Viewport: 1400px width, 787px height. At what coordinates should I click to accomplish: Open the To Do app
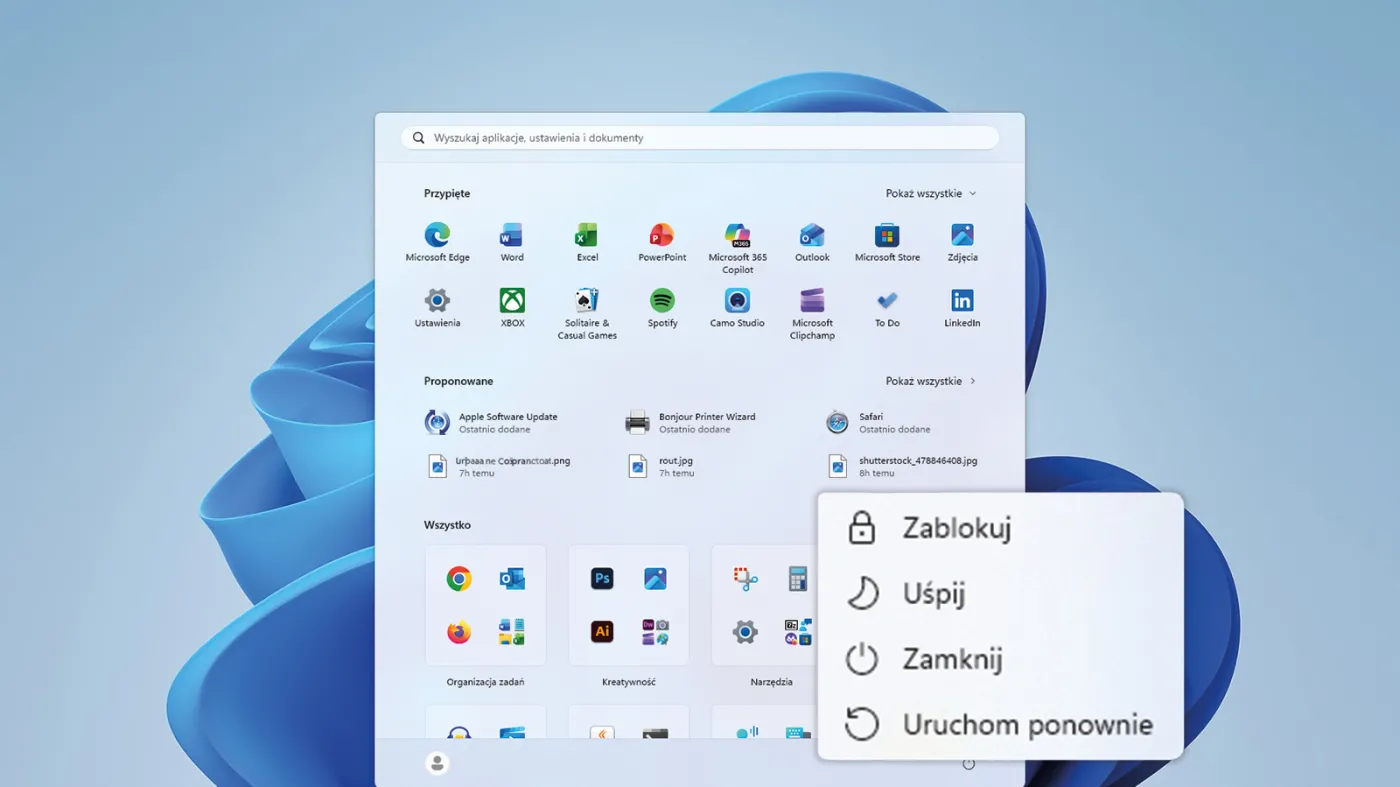(887, 308)
